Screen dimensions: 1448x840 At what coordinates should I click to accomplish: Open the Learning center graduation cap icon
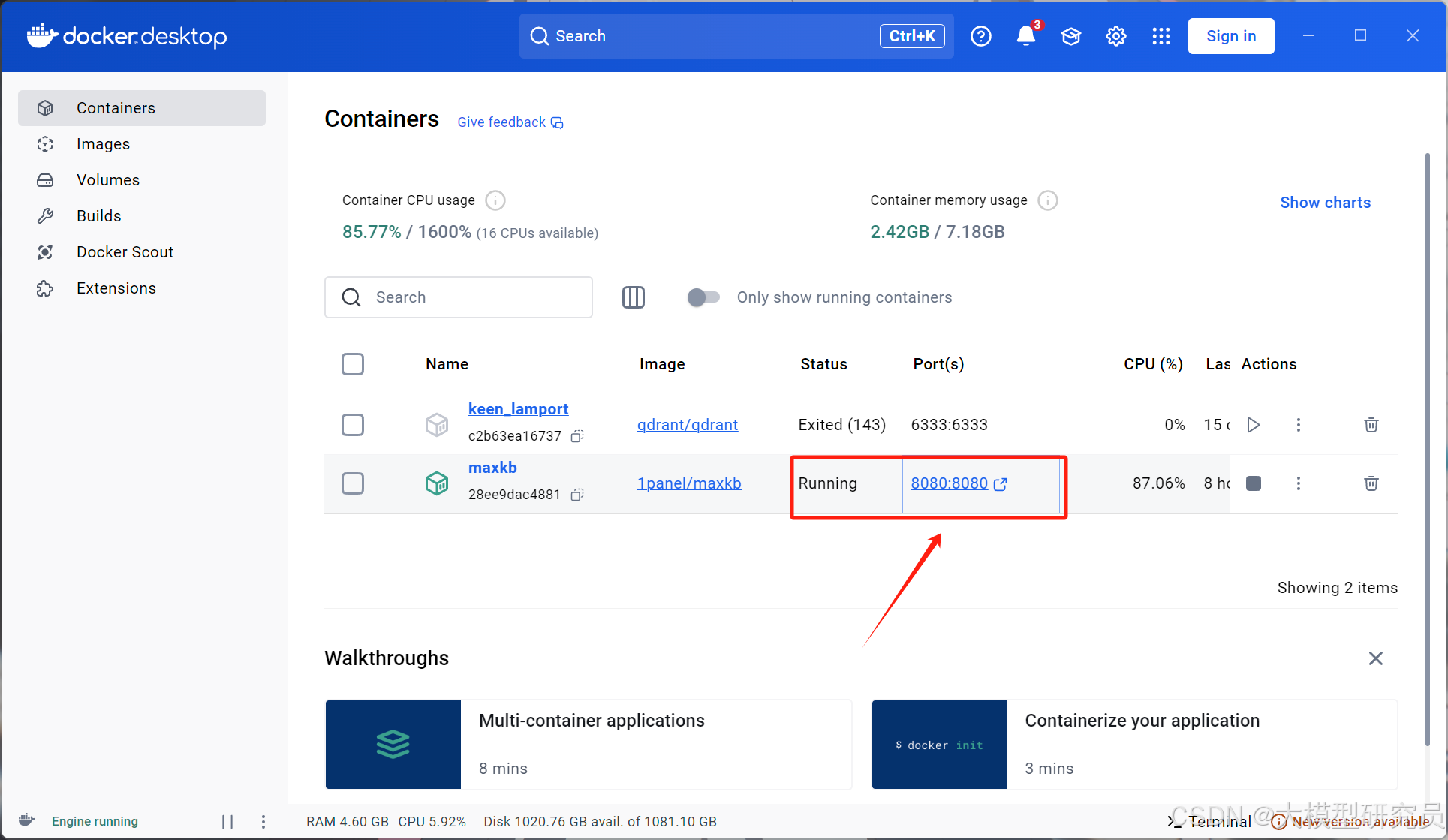pyautogui.click(x=1070, y=36)
